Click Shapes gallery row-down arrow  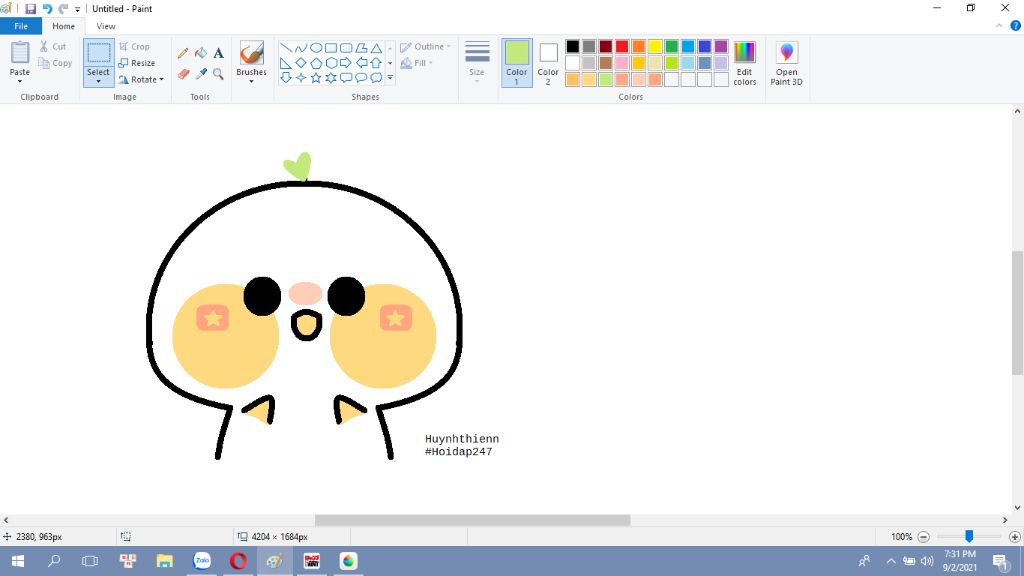[x=390, y=63]
